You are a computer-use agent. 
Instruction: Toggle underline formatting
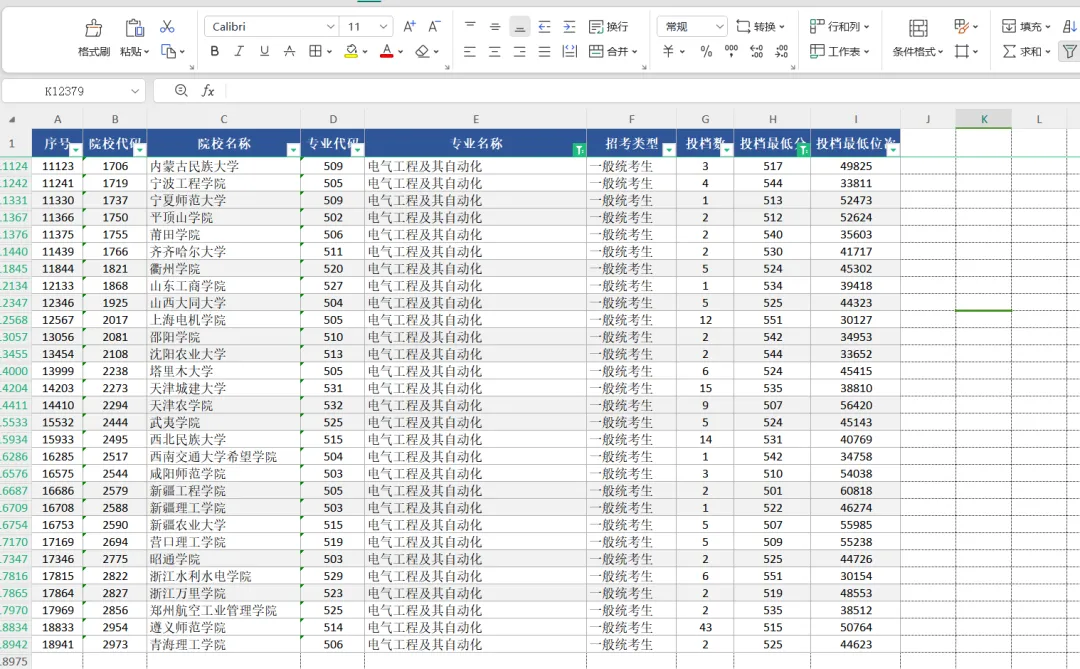[x=264, y=51]
